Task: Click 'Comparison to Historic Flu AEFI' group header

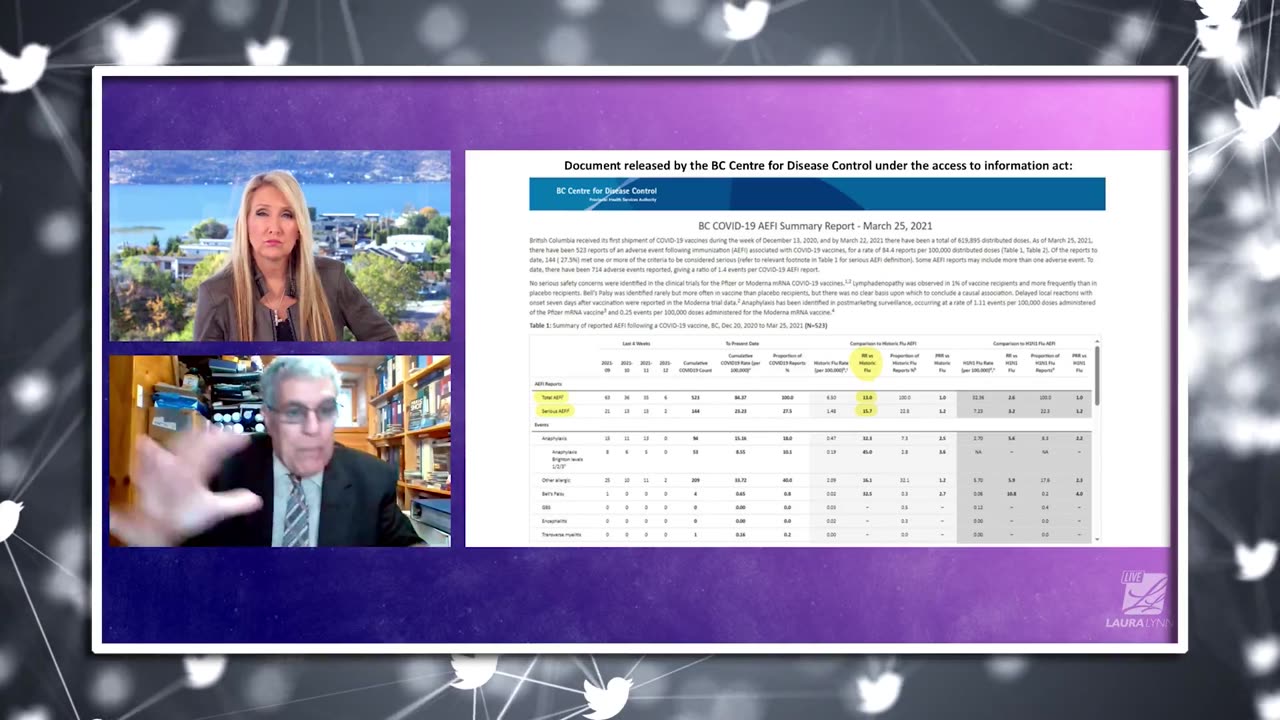Action: 884,344
